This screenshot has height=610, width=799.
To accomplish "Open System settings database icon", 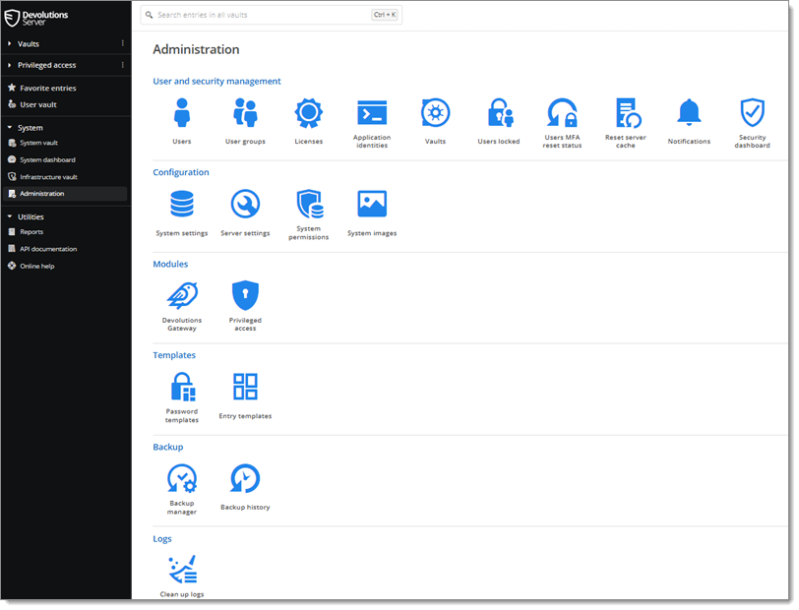I will click(x=182, y=204).
